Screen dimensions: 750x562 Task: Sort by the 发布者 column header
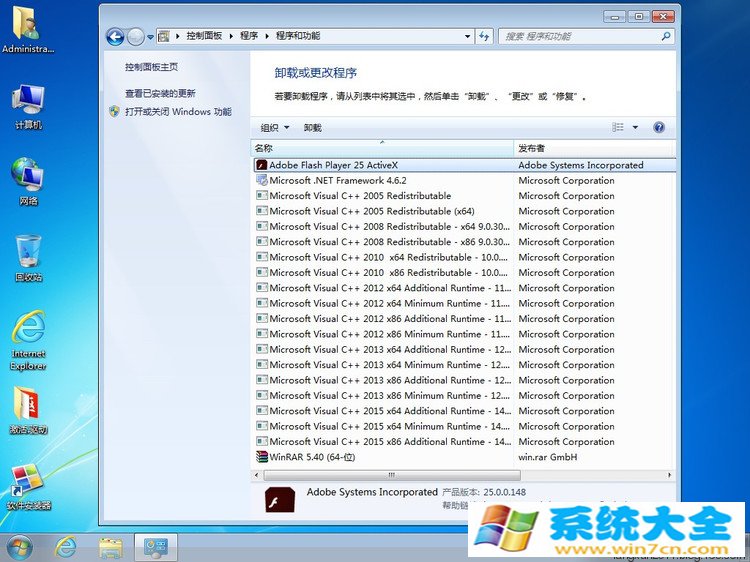[x=595, y=148]
